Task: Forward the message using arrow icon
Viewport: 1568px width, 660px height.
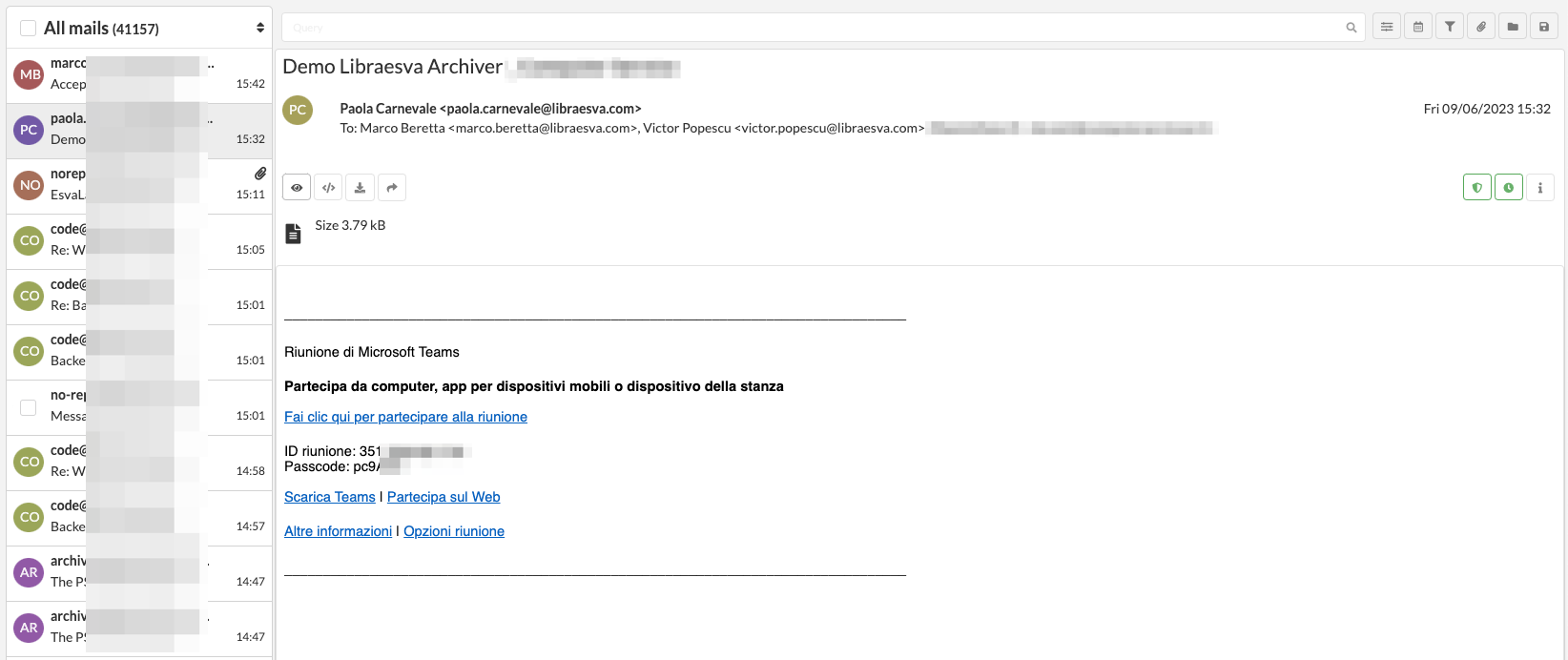Action: (392, 187)
